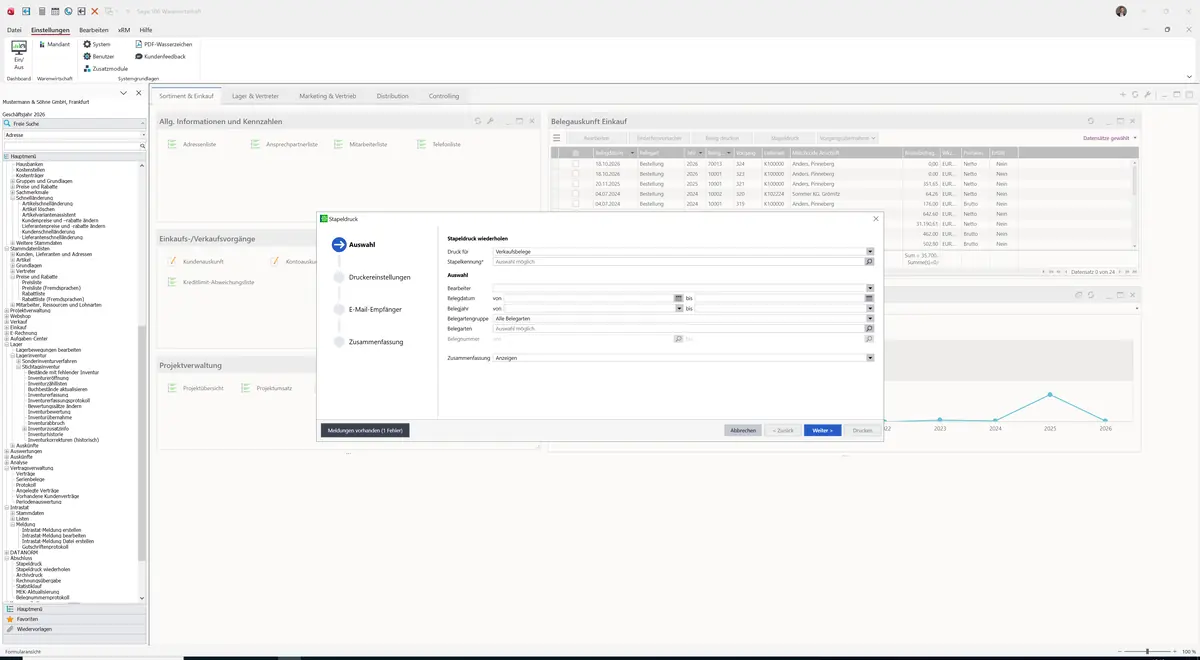Viewport: 1200px width, 660px height.
Task: Open Kundenfeedback from the ribbon
Action: (160, 56)
